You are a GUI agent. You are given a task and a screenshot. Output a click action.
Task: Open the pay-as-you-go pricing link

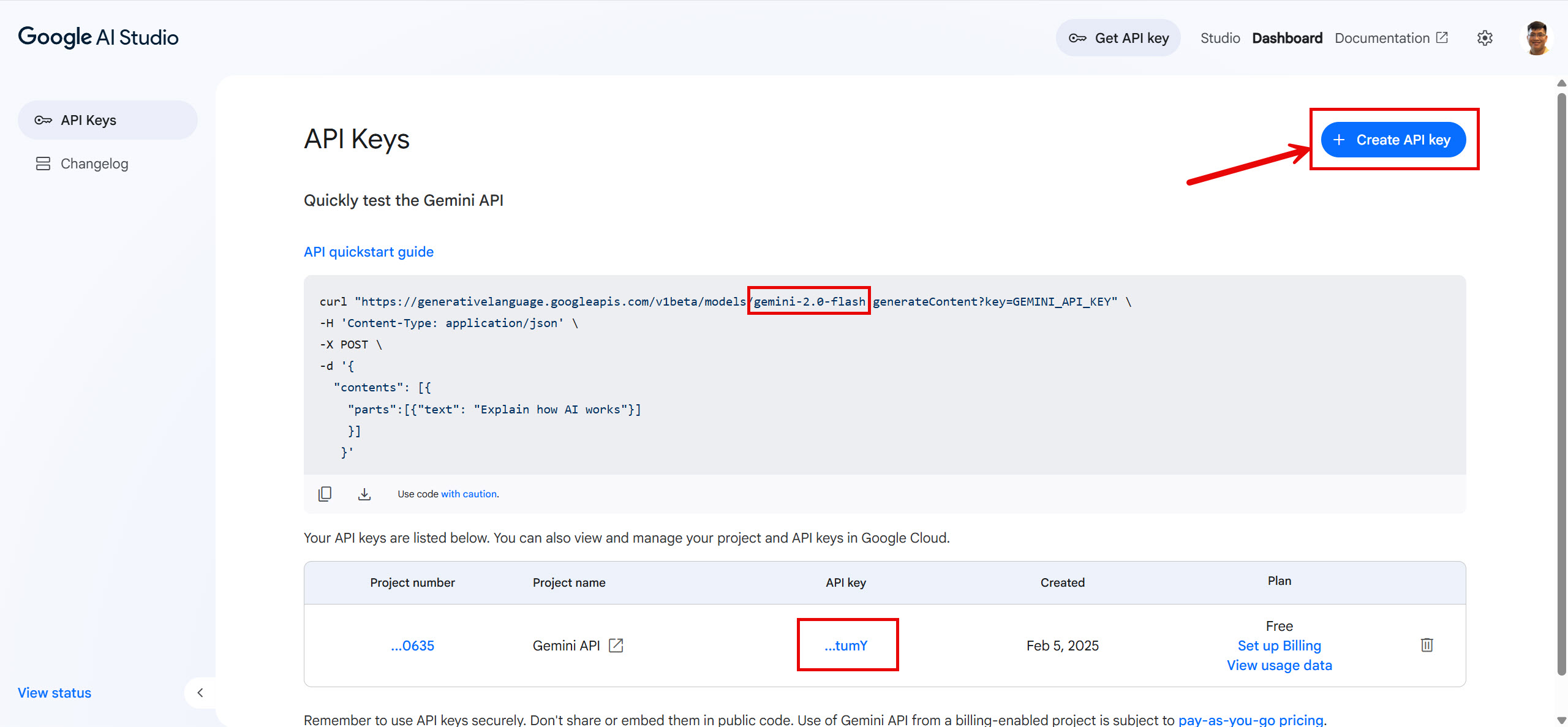click(x=1251, y=720)
